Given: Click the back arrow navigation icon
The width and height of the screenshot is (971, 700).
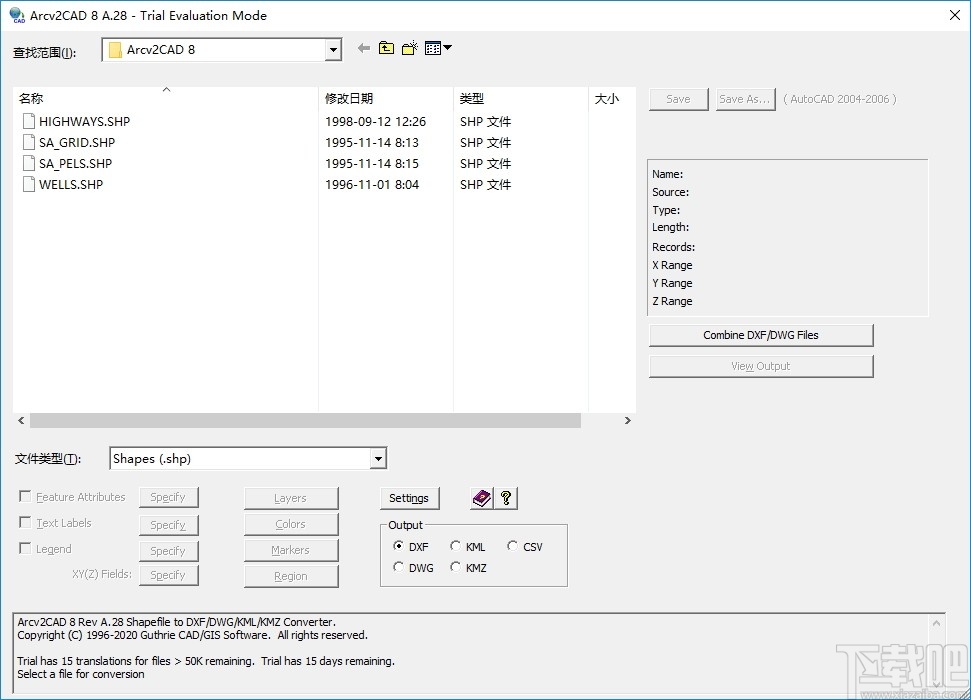Looking at the screenshot, I should [x=365, y=47].
